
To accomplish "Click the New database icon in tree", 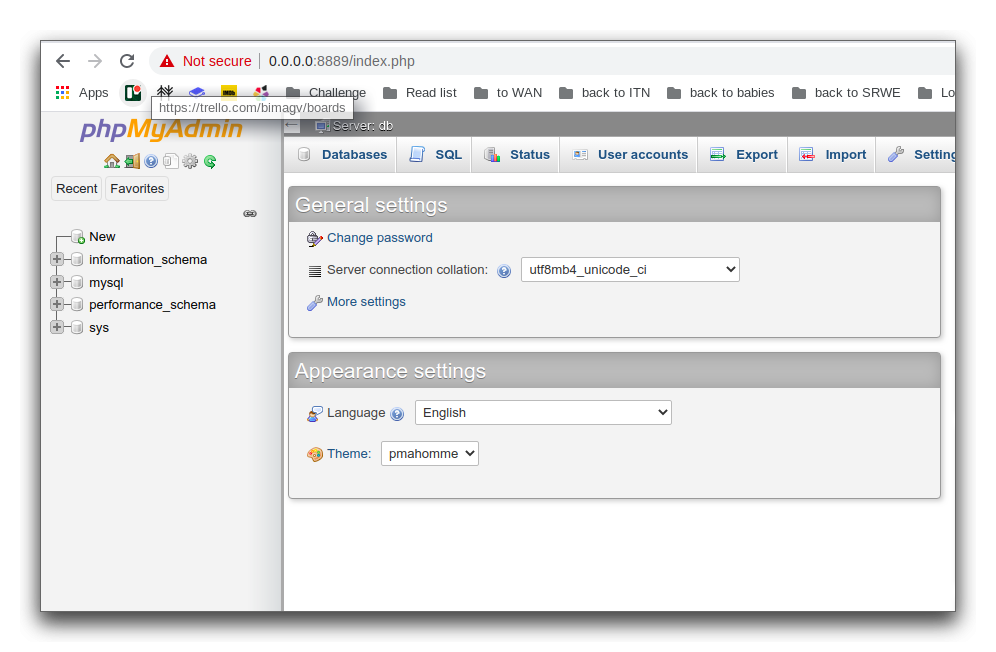I will point(78,237).
